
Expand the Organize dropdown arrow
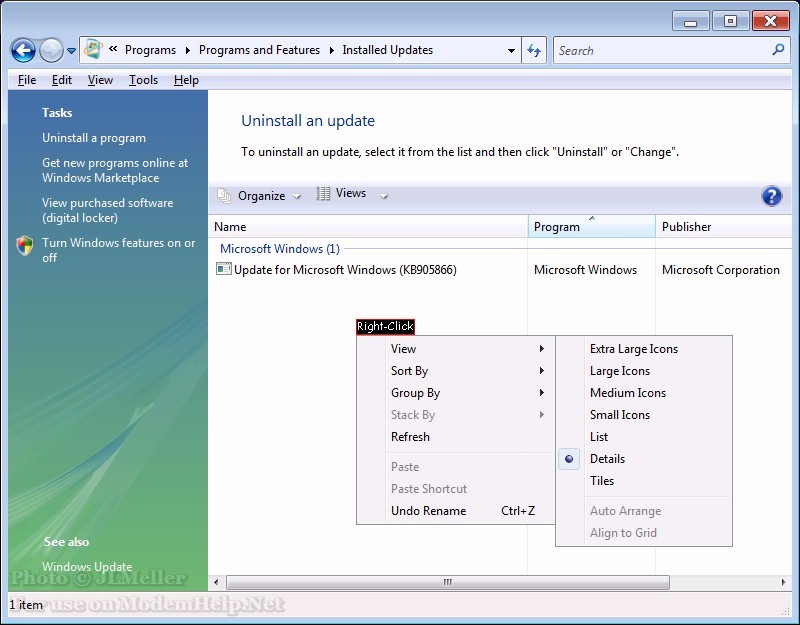[296, 196]
